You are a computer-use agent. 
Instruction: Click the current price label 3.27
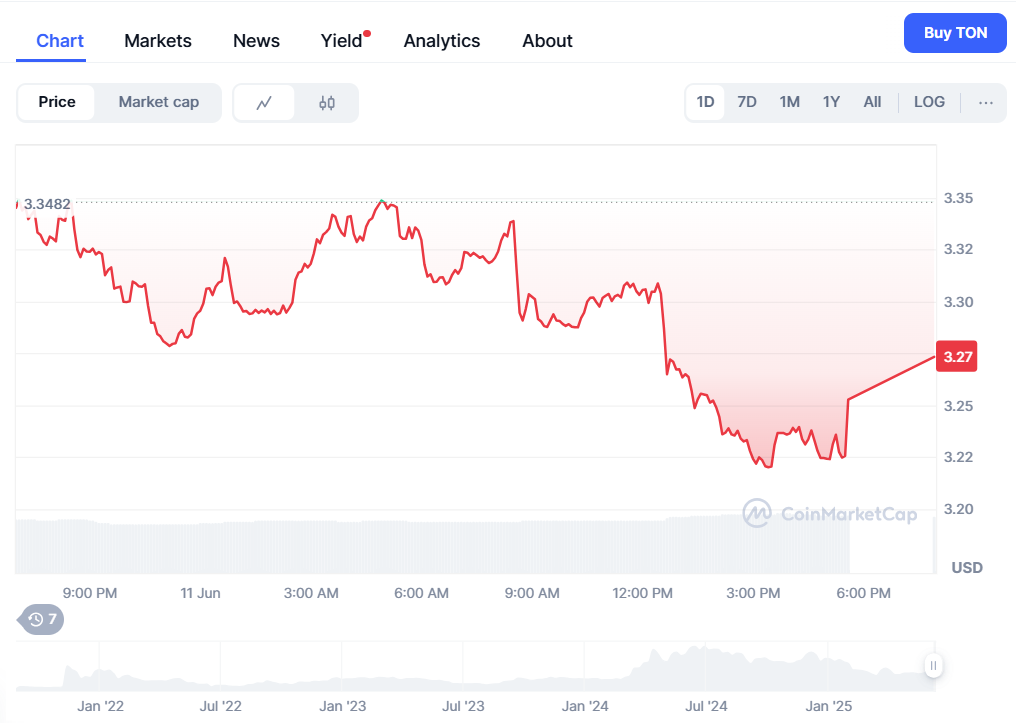(x=957, y=356)
